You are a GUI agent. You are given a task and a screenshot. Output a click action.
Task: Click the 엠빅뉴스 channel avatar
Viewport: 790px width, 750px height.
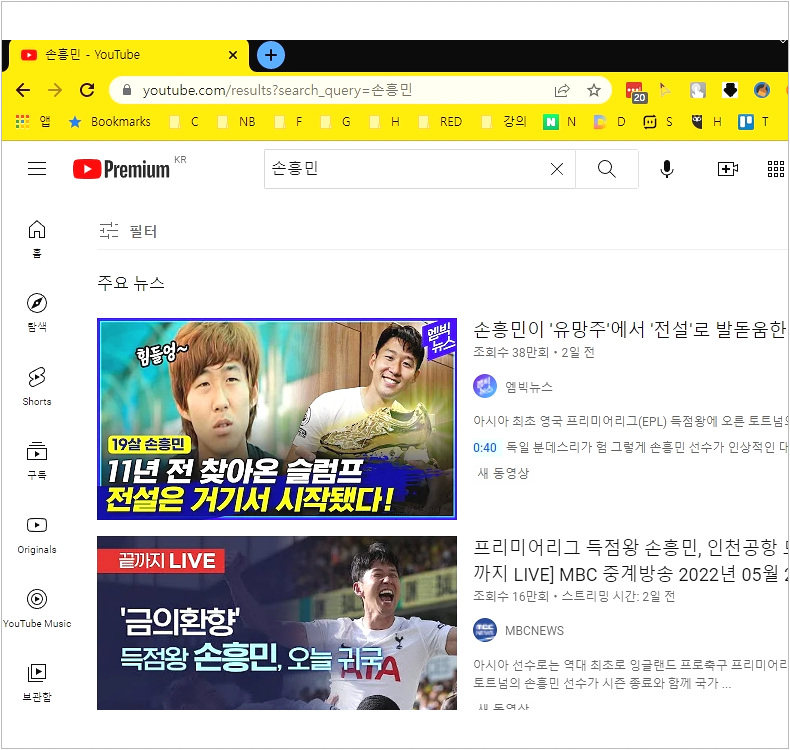[485, 386]
